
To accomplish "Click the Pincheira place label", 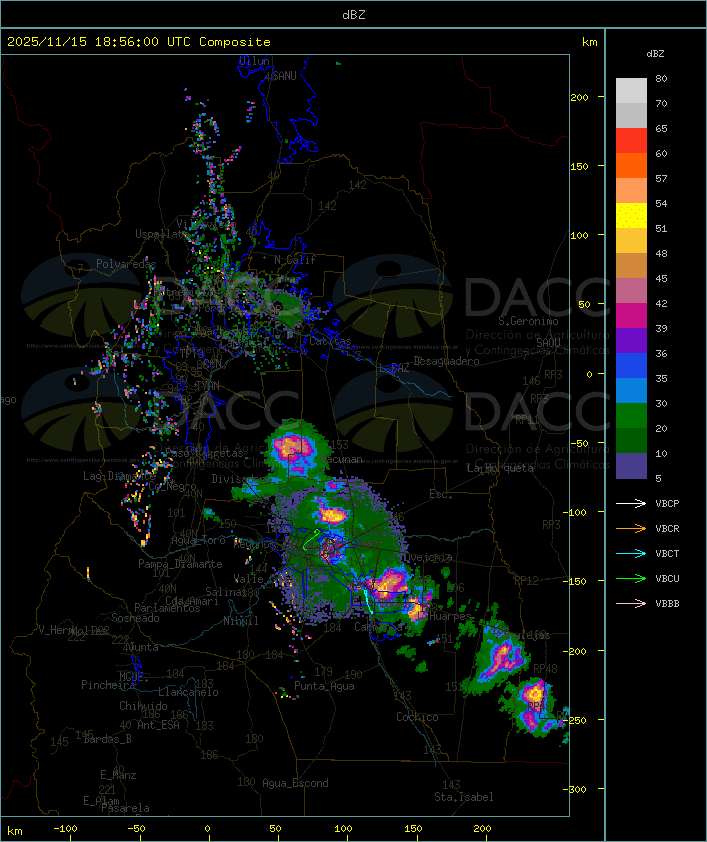I will click(x=108, y=685).
